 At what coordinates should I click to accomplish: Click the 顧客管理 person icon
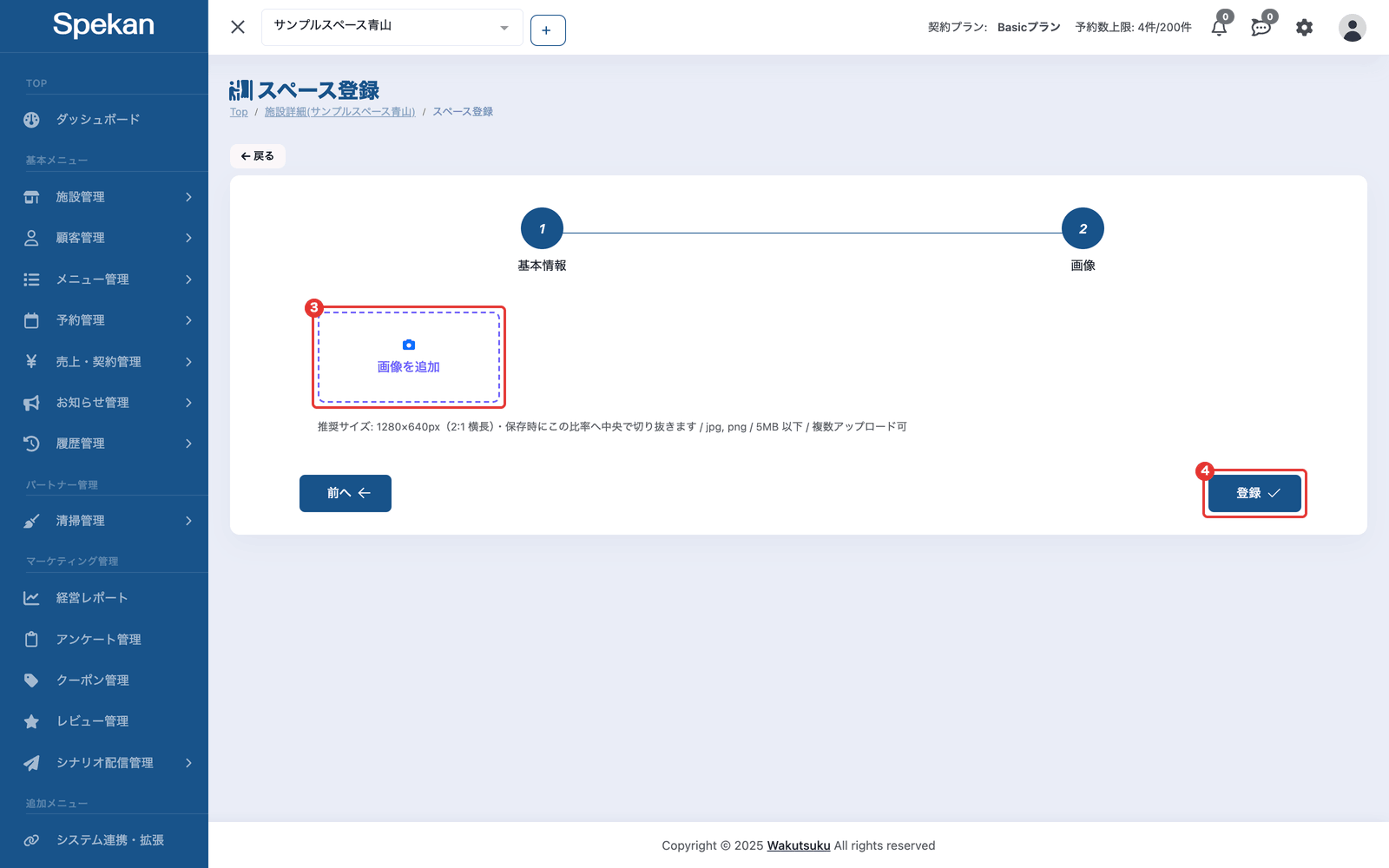[31, 238]
